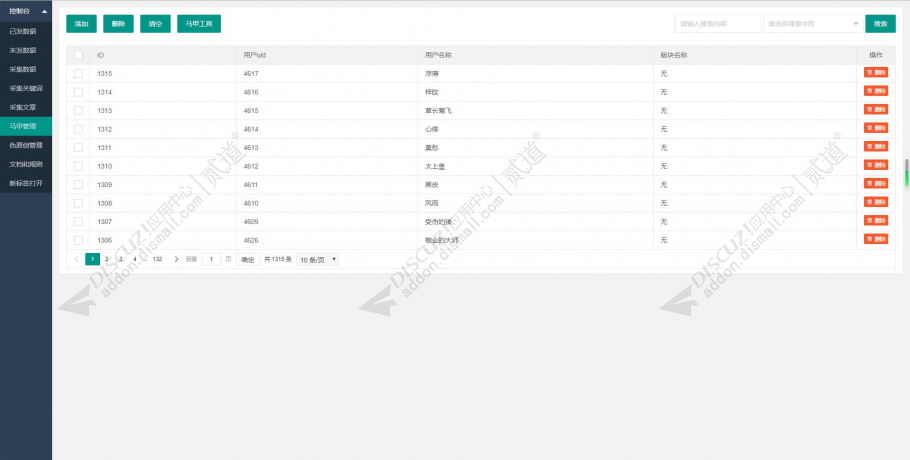Check the box for row ID 1308
Image resolution: width=910 pixels, height=460 pixels.
coord(78,203)
